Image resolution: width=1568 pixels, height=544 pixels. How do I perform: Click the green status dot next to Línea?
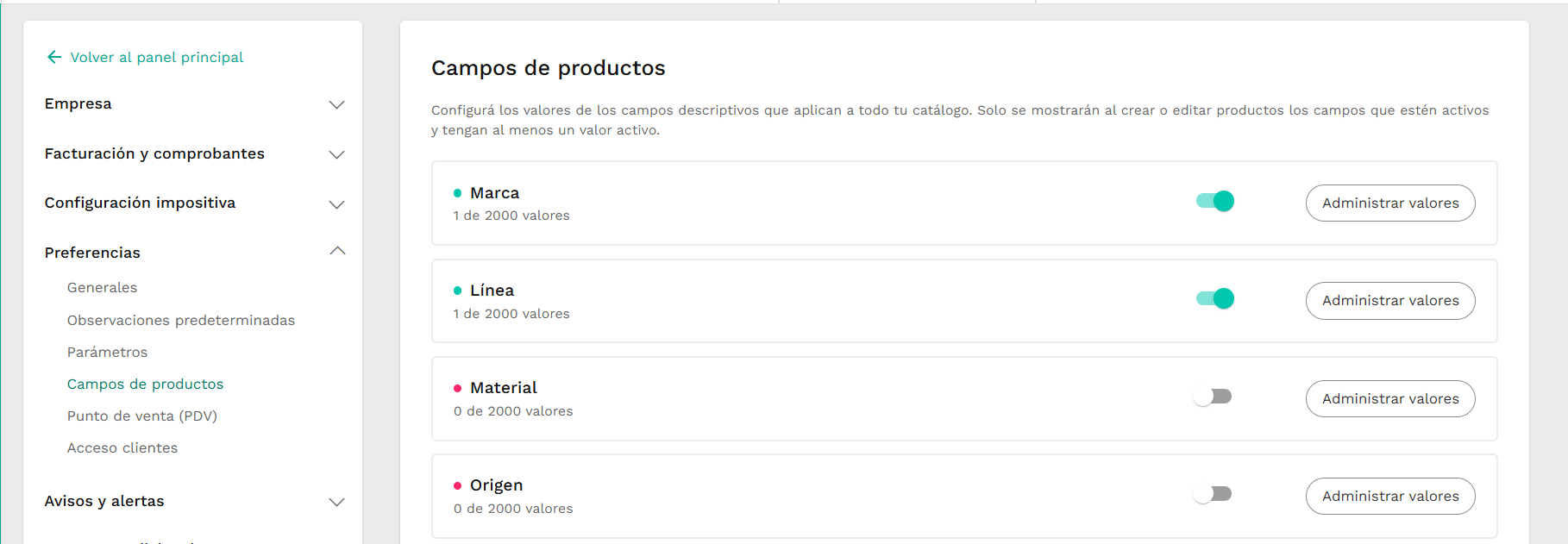[x=457, y=291]
